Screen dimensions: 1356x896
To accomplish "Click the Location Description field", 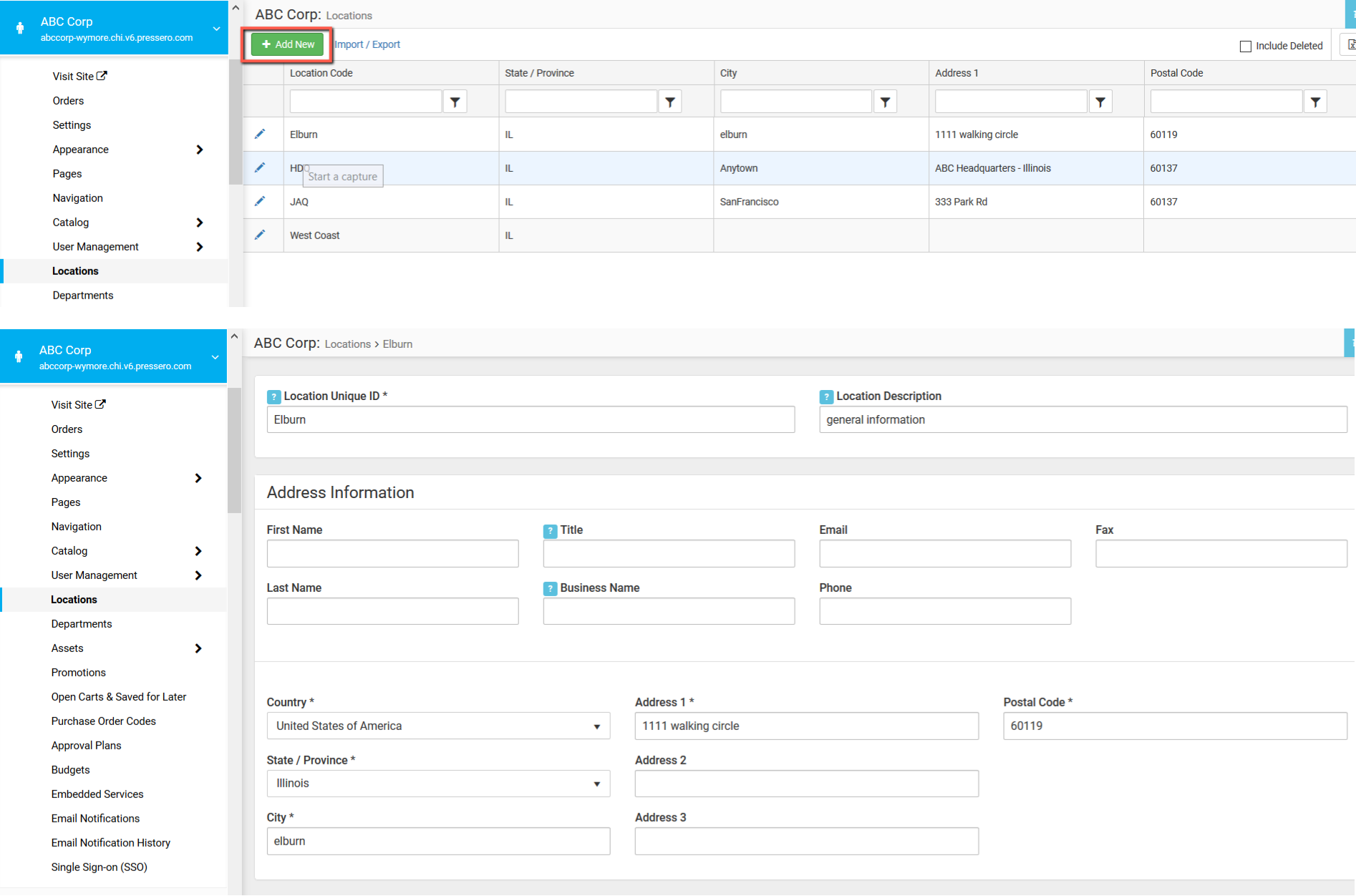I will coord(1083,420).
